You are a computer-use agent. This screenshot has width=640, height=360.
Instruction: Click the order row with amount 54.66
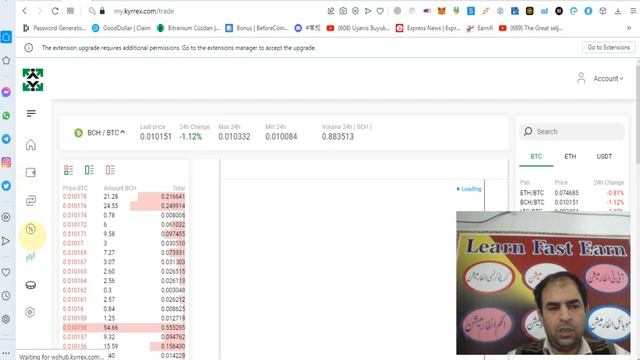[x=124, y=327]
